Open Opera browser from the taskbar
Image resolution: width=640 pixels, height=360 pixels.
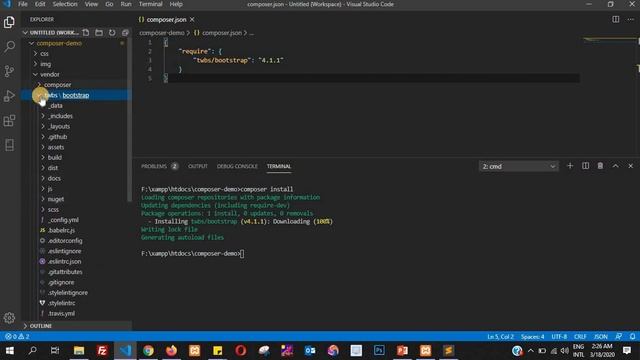[241, 351]
